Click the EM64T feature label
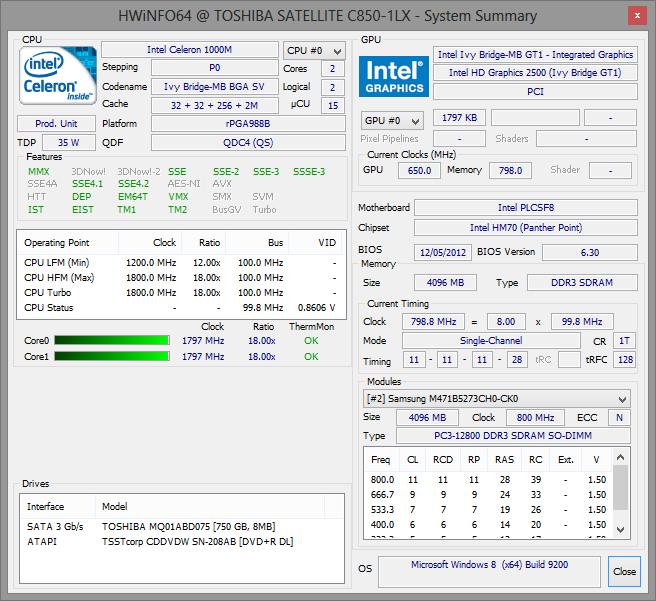656x601 pixels. pos(133,197)
